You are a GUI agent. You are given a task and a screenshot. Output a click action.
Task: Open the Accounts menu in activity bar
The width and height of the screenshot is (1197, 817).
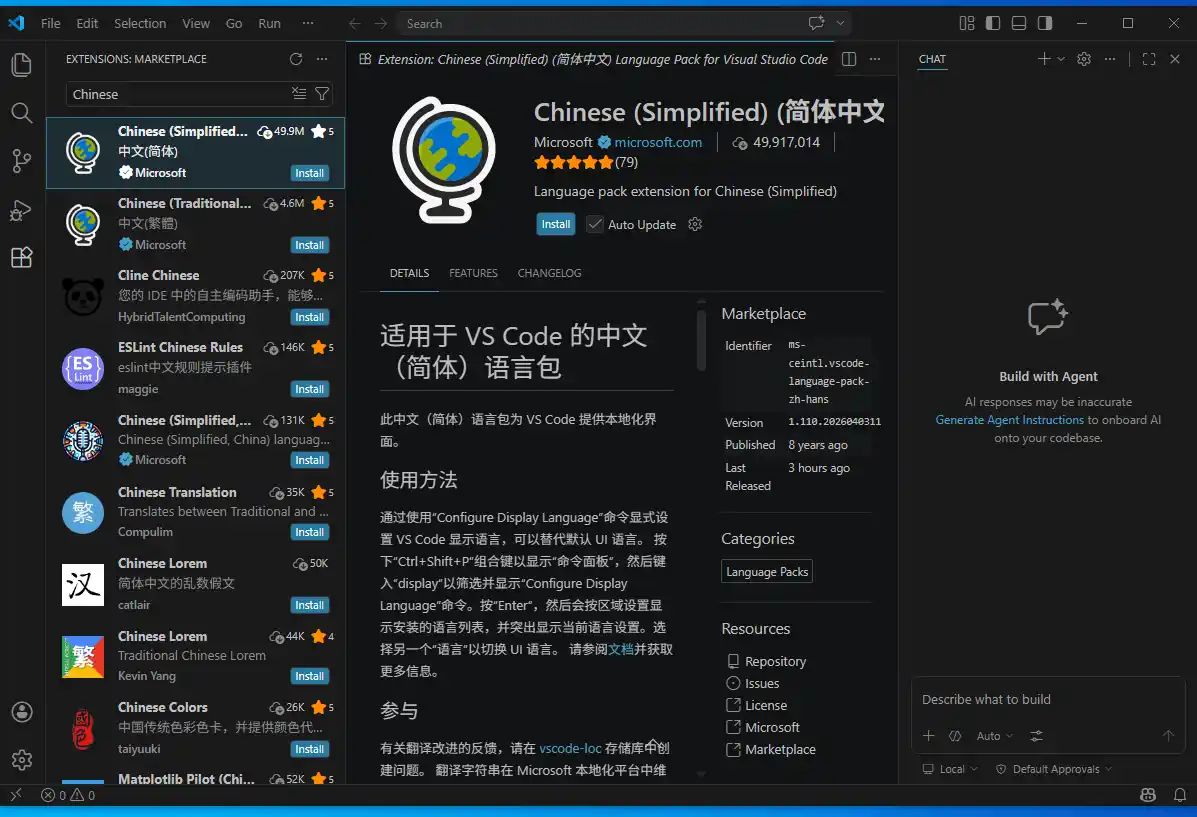(x=21, y=712)
